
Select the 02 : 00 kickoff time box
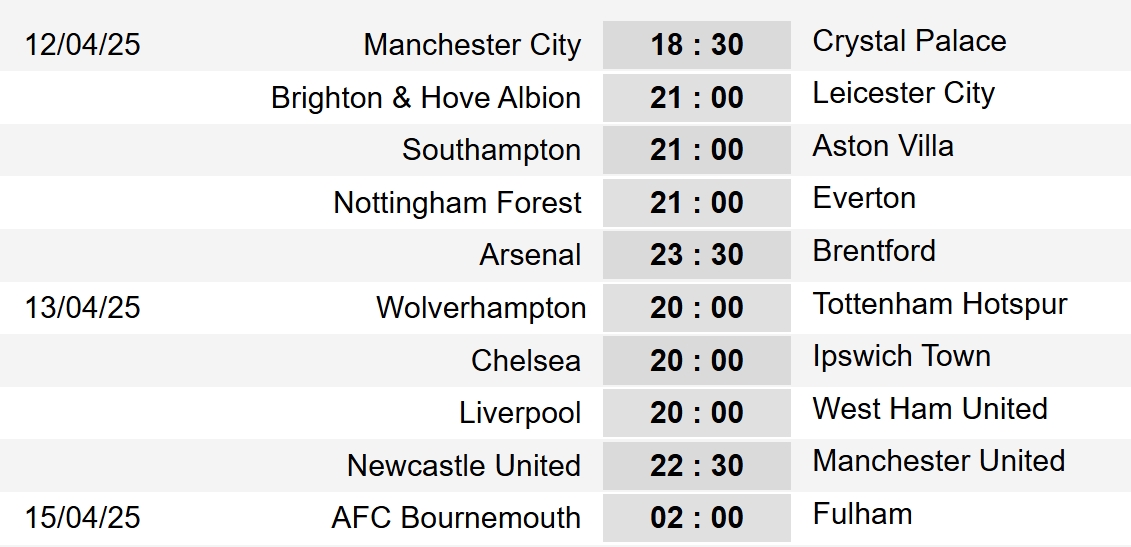697,517
